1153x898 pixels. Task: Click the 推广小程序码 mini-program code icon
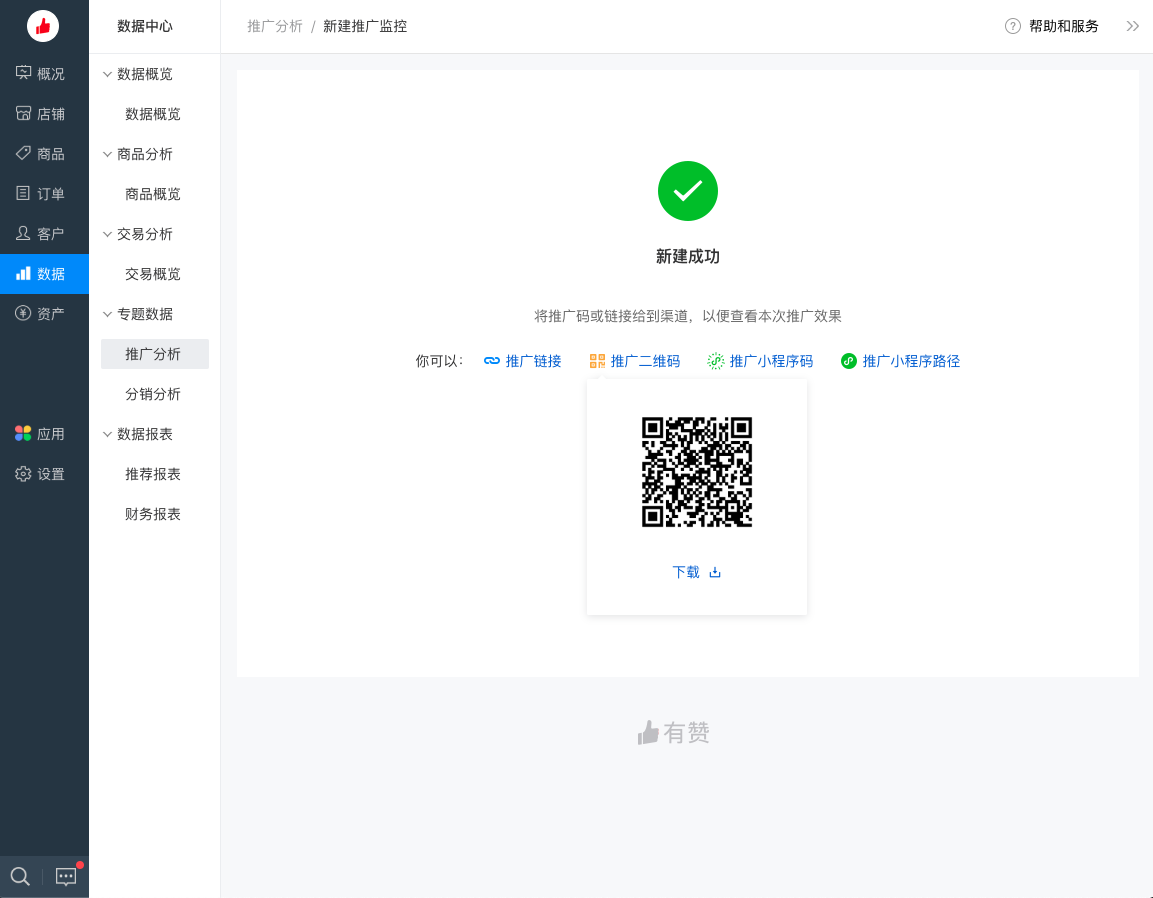(x=715, y=361)
